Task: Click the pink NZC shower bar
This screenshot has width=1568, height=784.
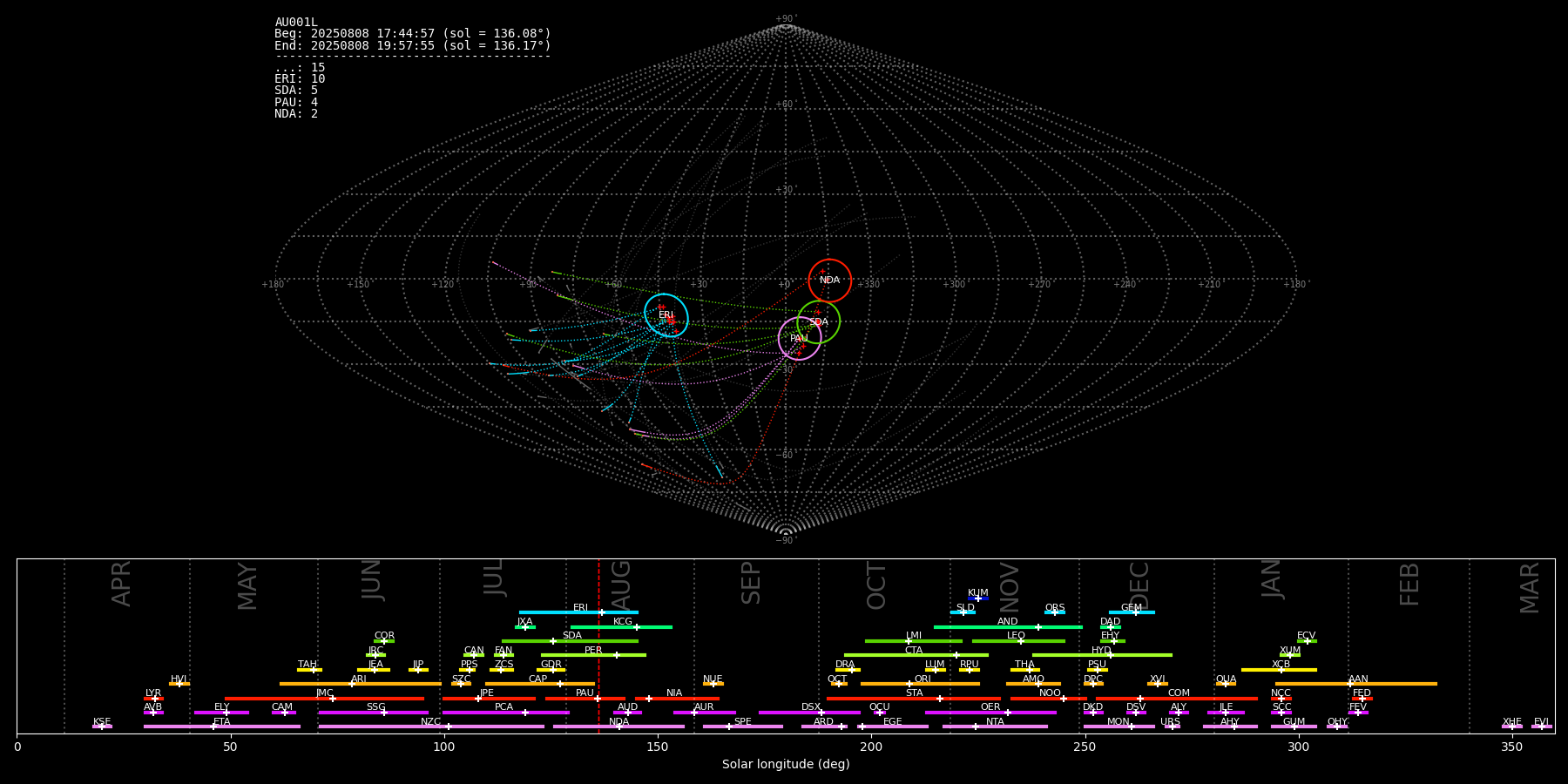Action: pyautogui.click(x=431, y=727)
